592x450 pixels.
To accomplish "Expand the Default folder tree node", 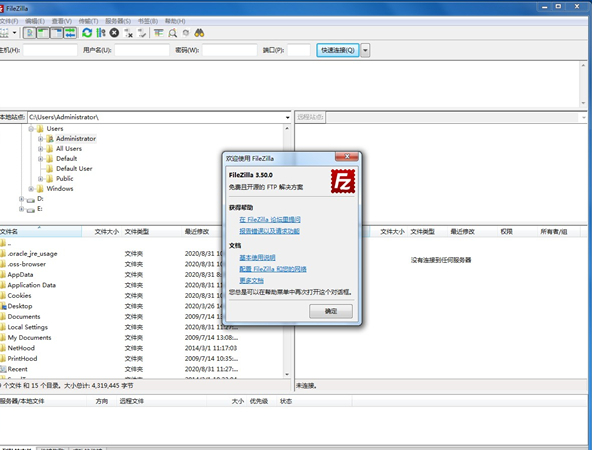I will click(x=40, y=159).
